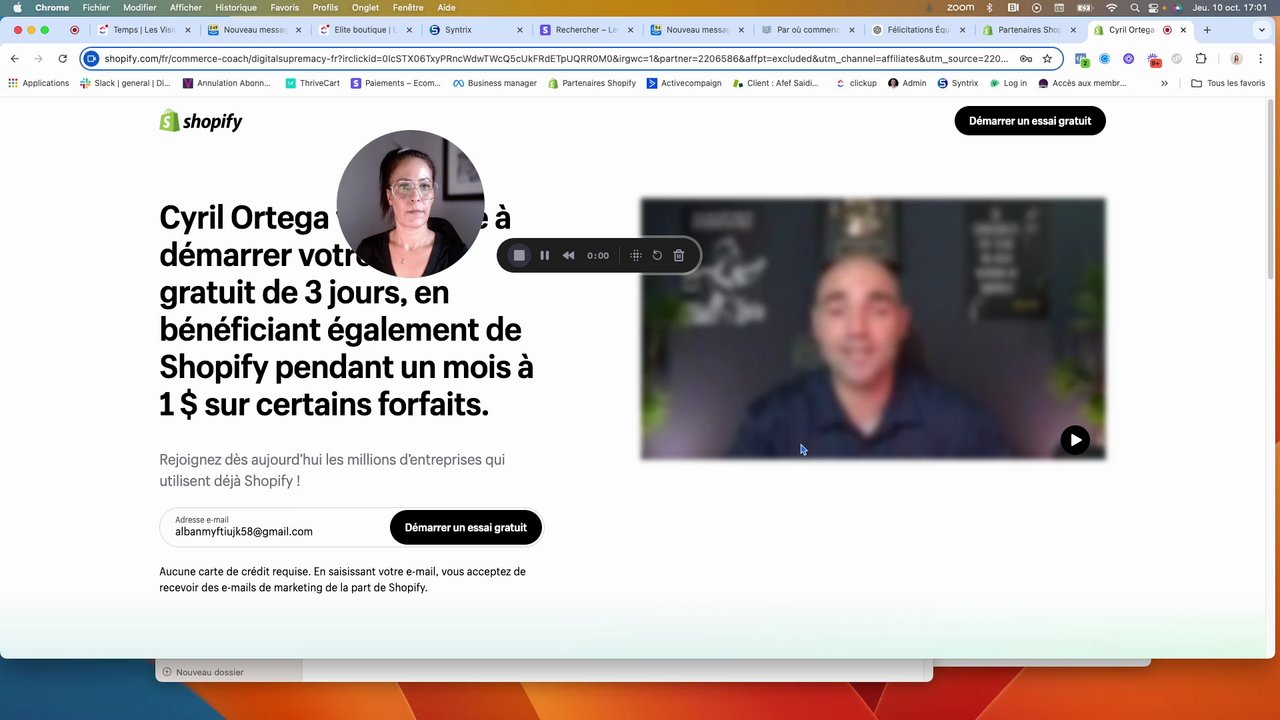Open the Fichier menu

96,7
